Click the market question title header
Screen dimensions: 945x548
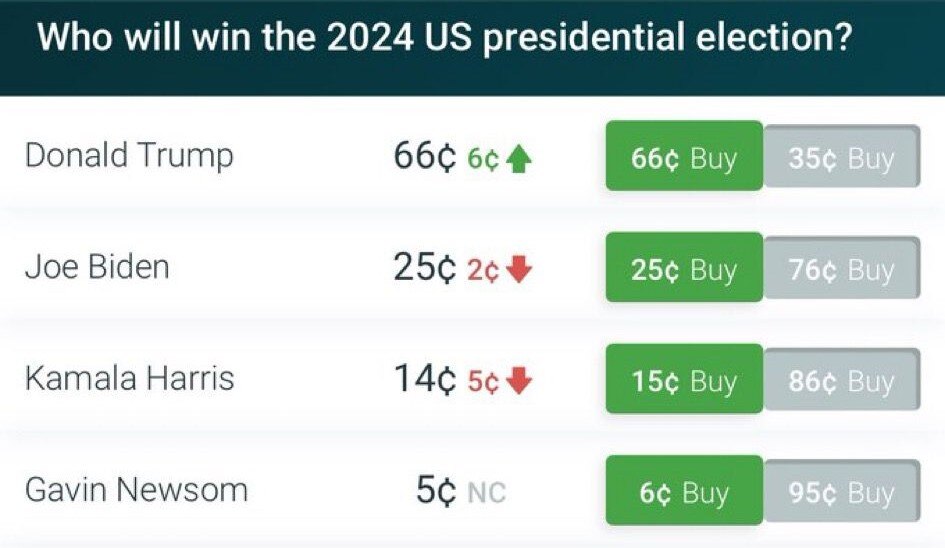444,40
